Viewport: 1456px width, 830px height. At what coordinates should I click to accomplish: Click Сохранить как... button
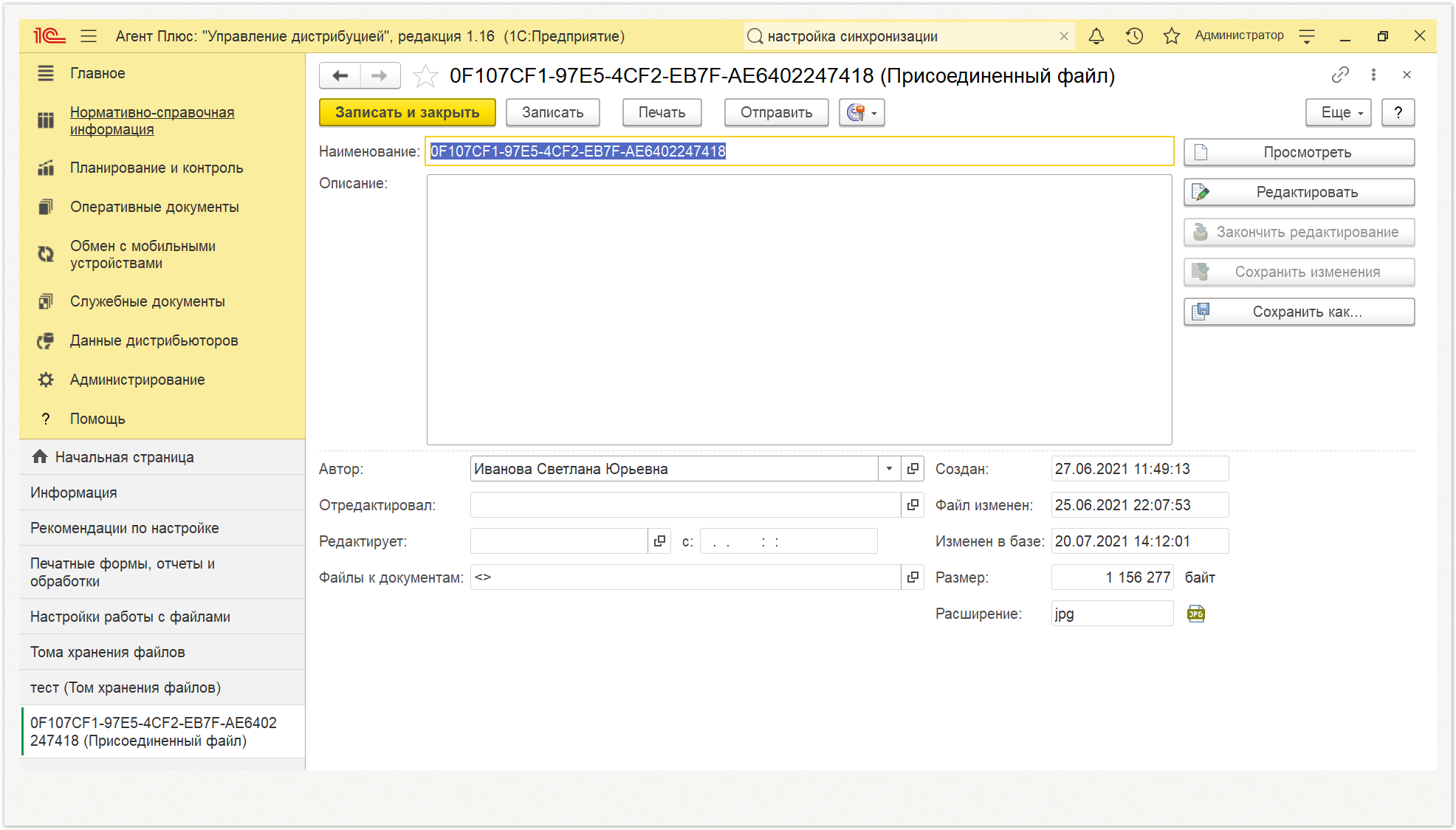[x=1299, y=312]
